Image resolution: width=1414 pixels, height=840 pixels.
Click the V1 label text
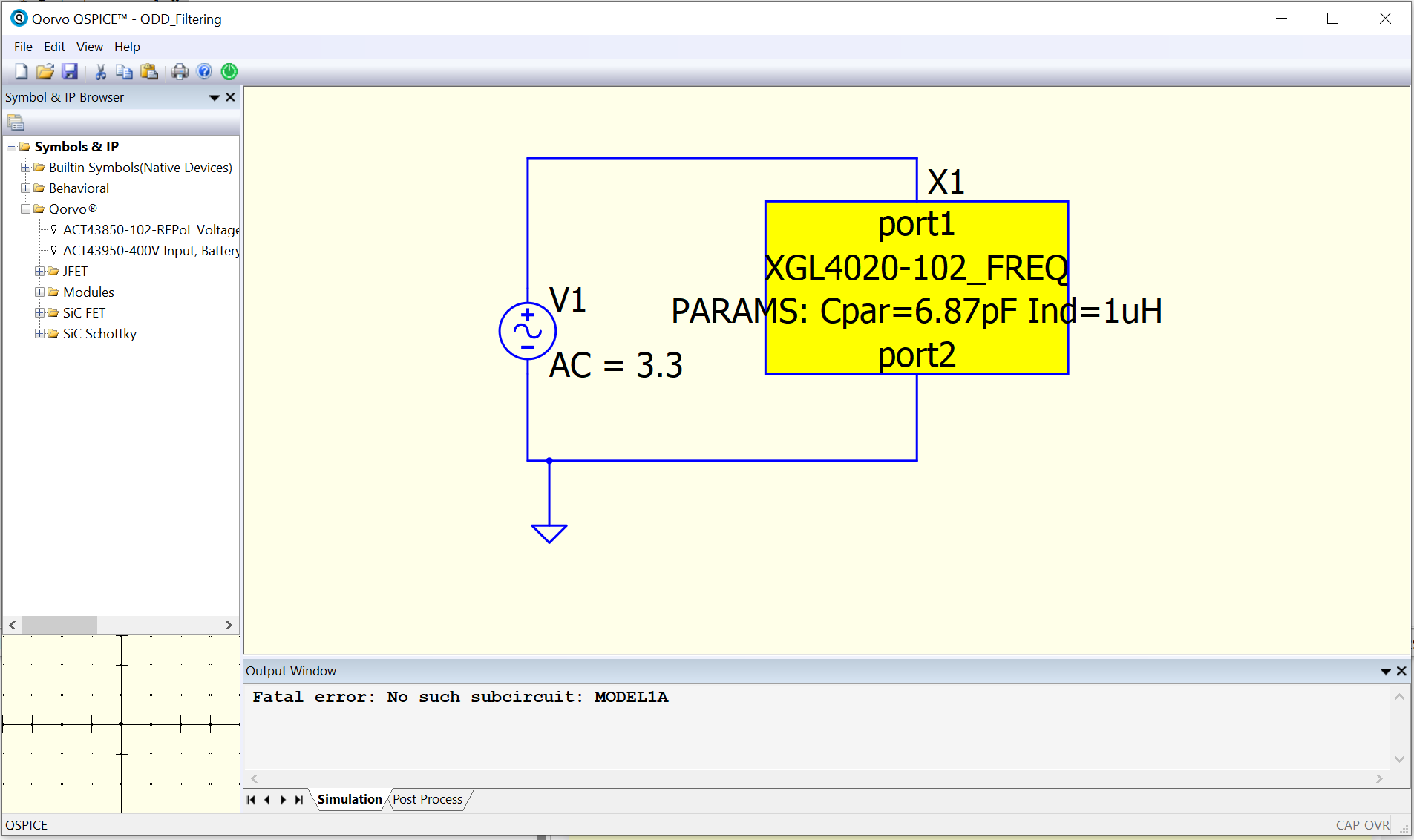tap(568, 300)
